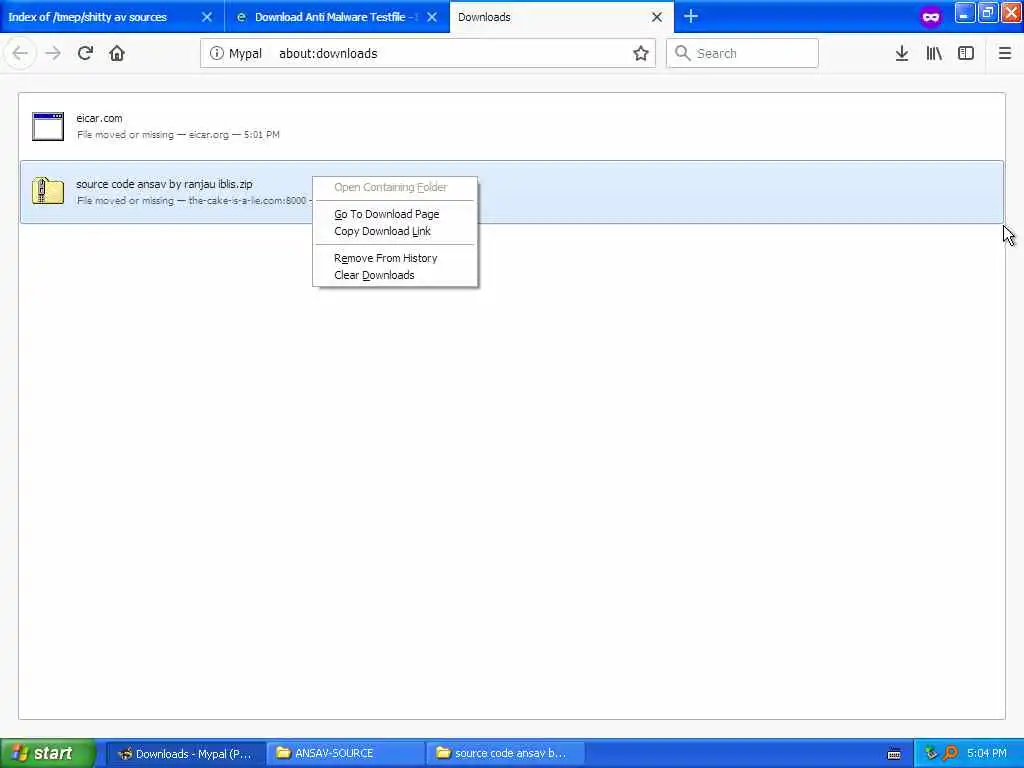Choose Go To Download Page

tap(387, 214)
